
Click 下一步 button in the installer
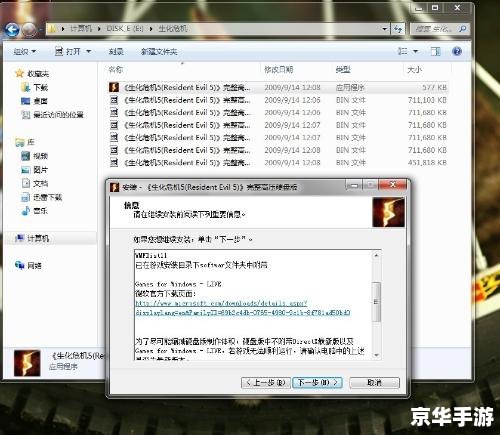click(317, 383)
